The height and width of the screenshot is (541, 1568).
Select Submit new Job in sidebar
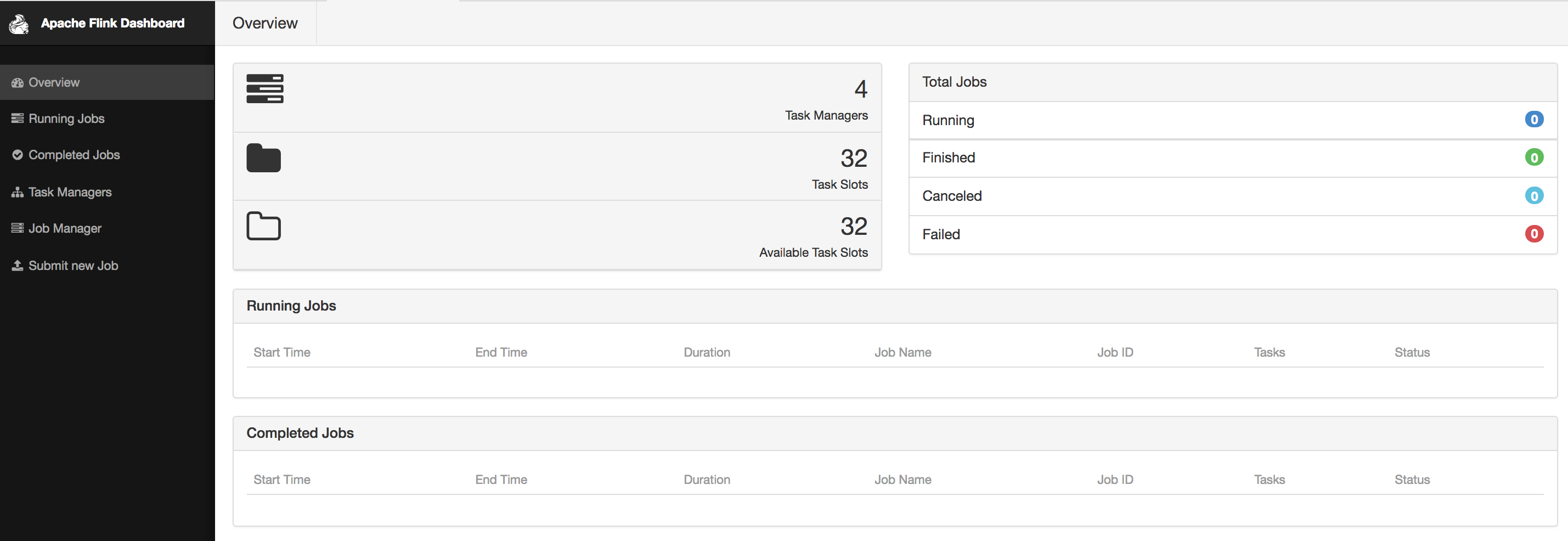73,266
